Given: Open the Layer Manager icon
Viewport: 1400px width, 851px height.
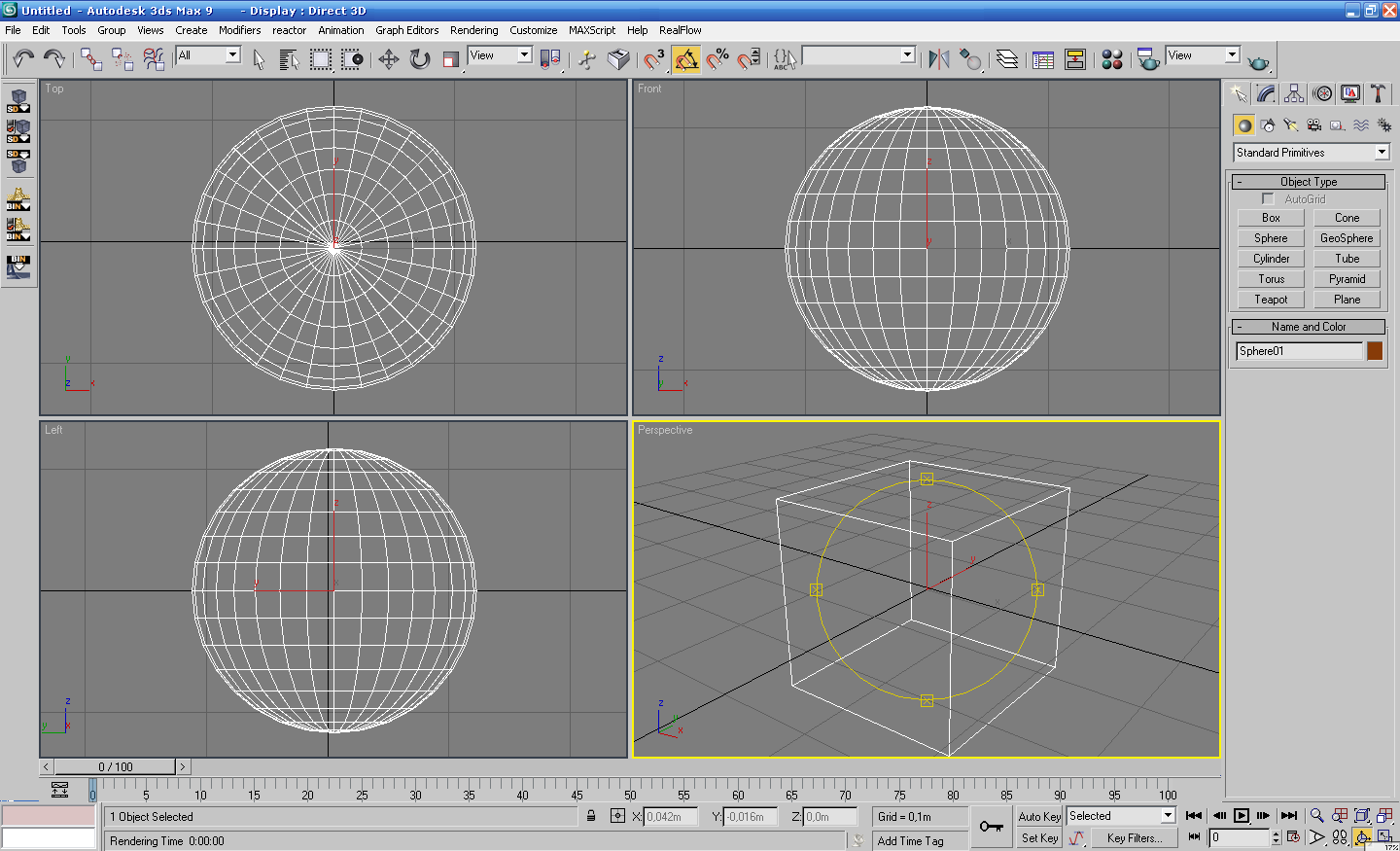Looking at the screenshot, I should click(1007, 59).
